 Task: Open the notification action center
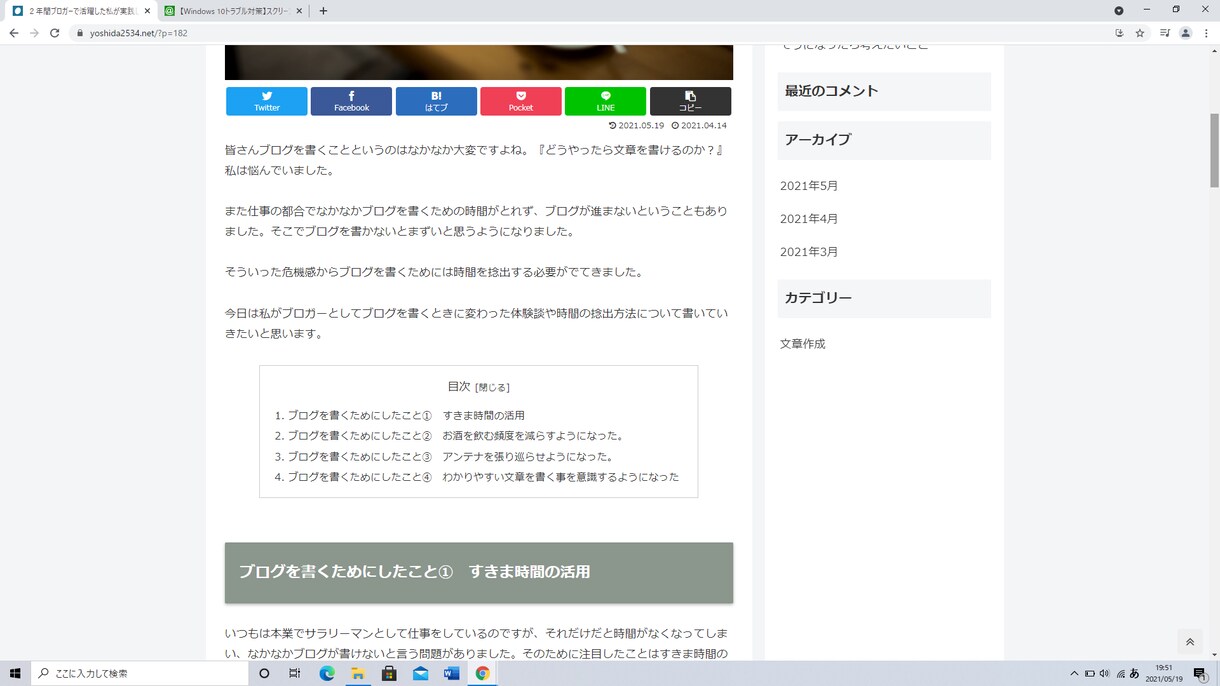point(1200,673)
